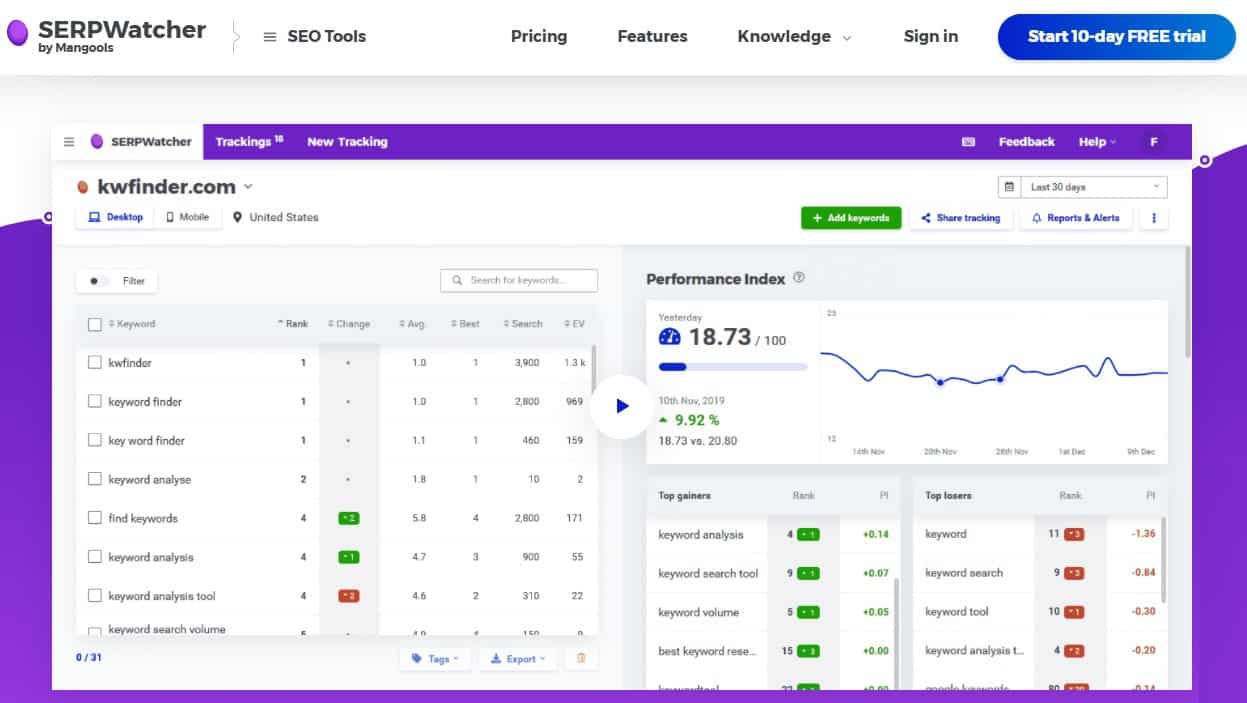Open the Pricing page

pos(538,36)
